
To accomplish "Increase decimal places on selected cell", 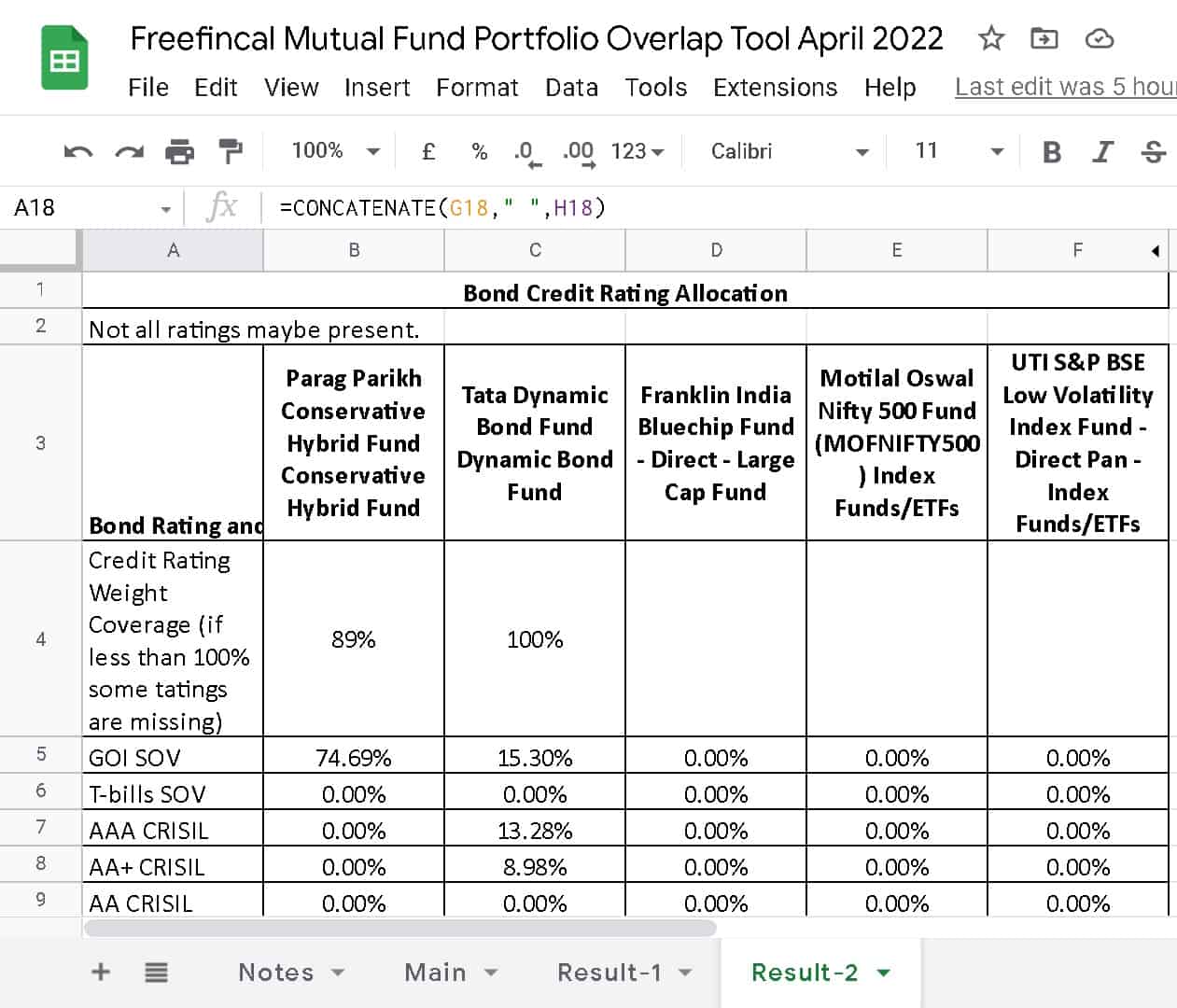I will [x=579, y=150].
